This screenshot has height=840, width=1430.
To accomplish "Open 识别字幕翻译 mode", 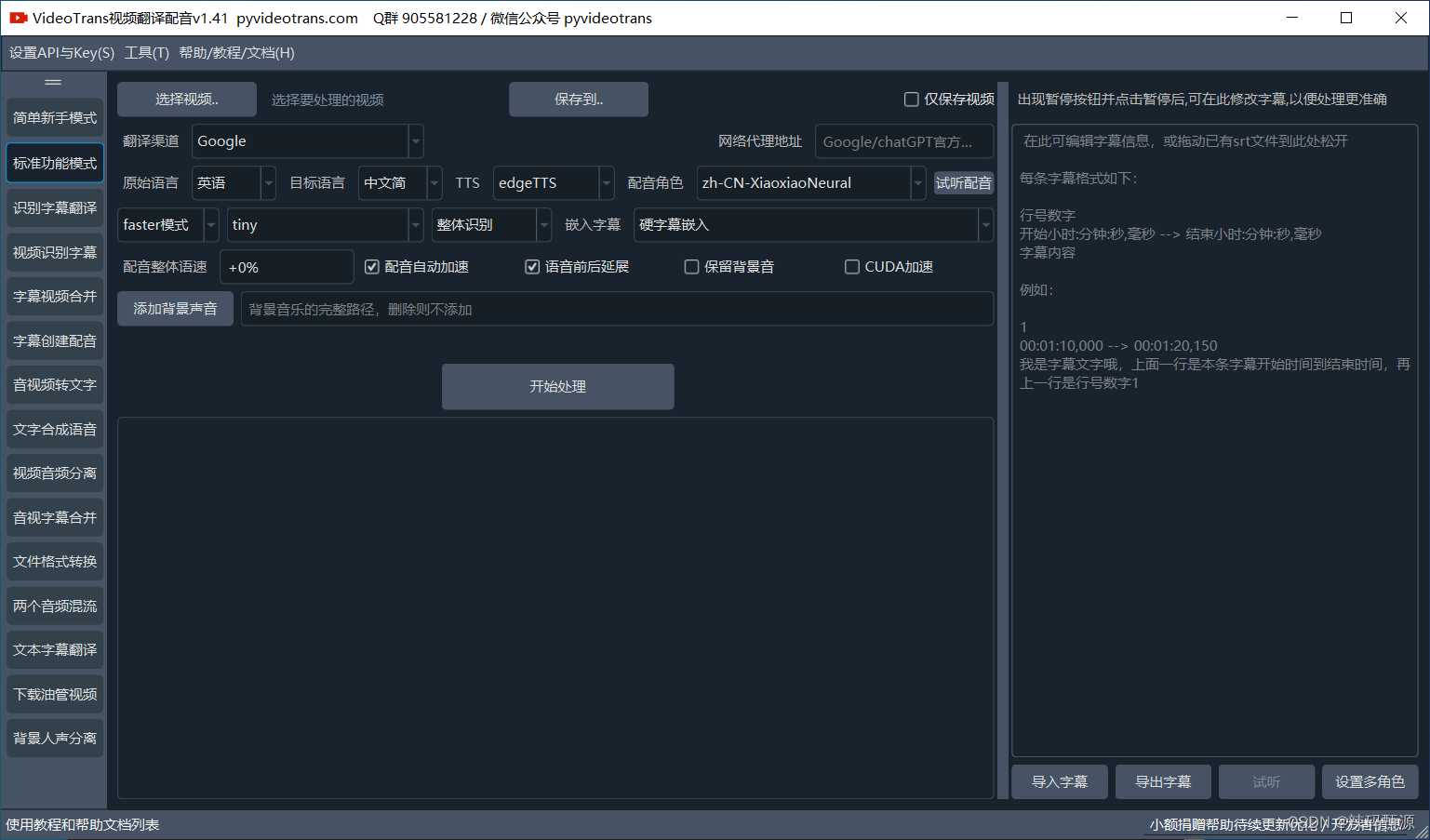I will point(55,207).
